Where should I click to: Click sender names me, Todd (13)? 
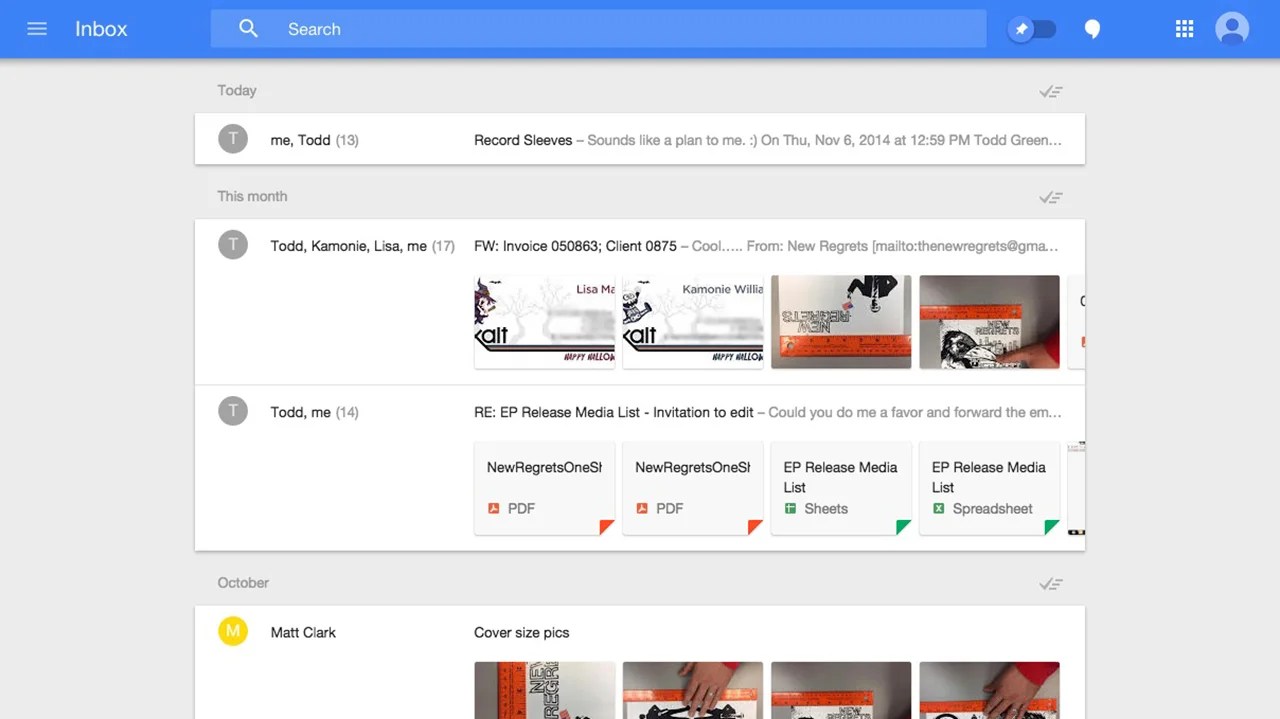314,140
